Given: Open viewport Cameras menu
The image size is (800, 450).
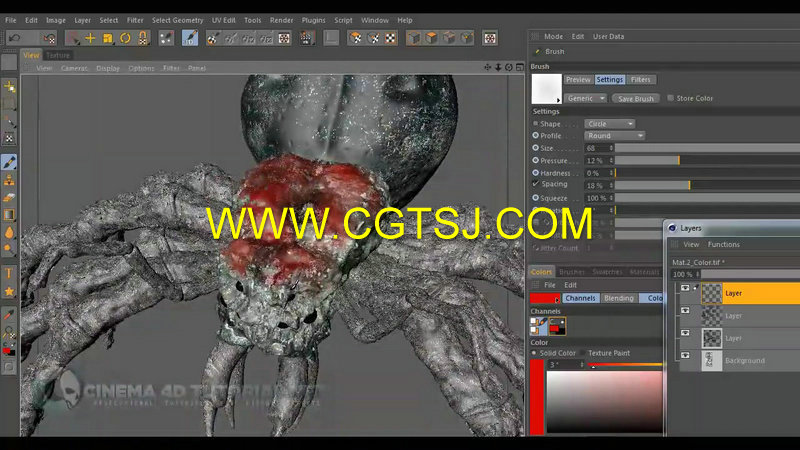Looking at the screenshot, I should point(74,68).
